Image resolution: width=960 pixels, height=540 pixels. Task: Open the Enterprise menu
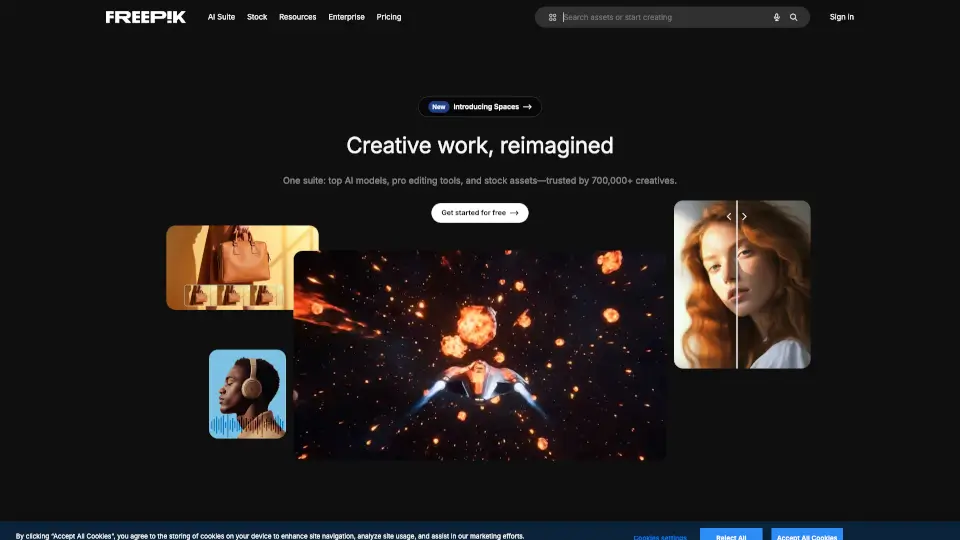coord(346,17)
